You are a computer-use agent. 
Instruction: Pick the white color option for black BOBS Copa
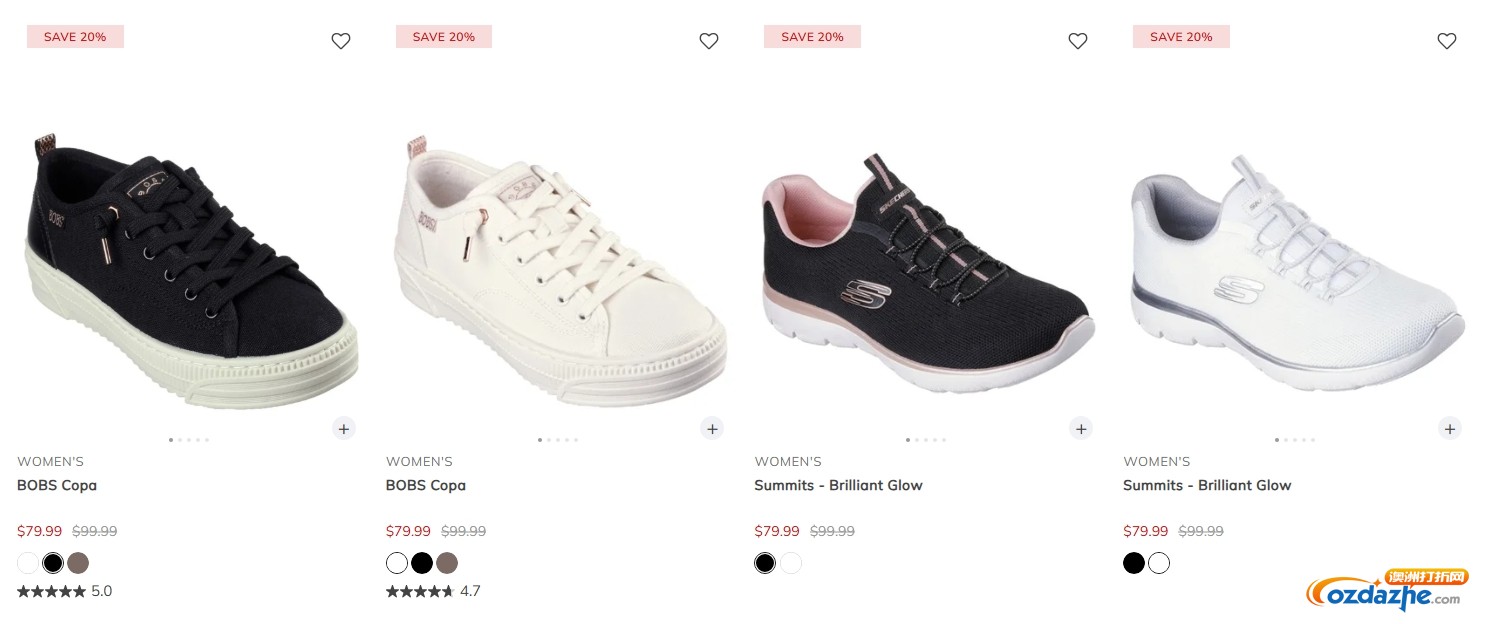28,563
